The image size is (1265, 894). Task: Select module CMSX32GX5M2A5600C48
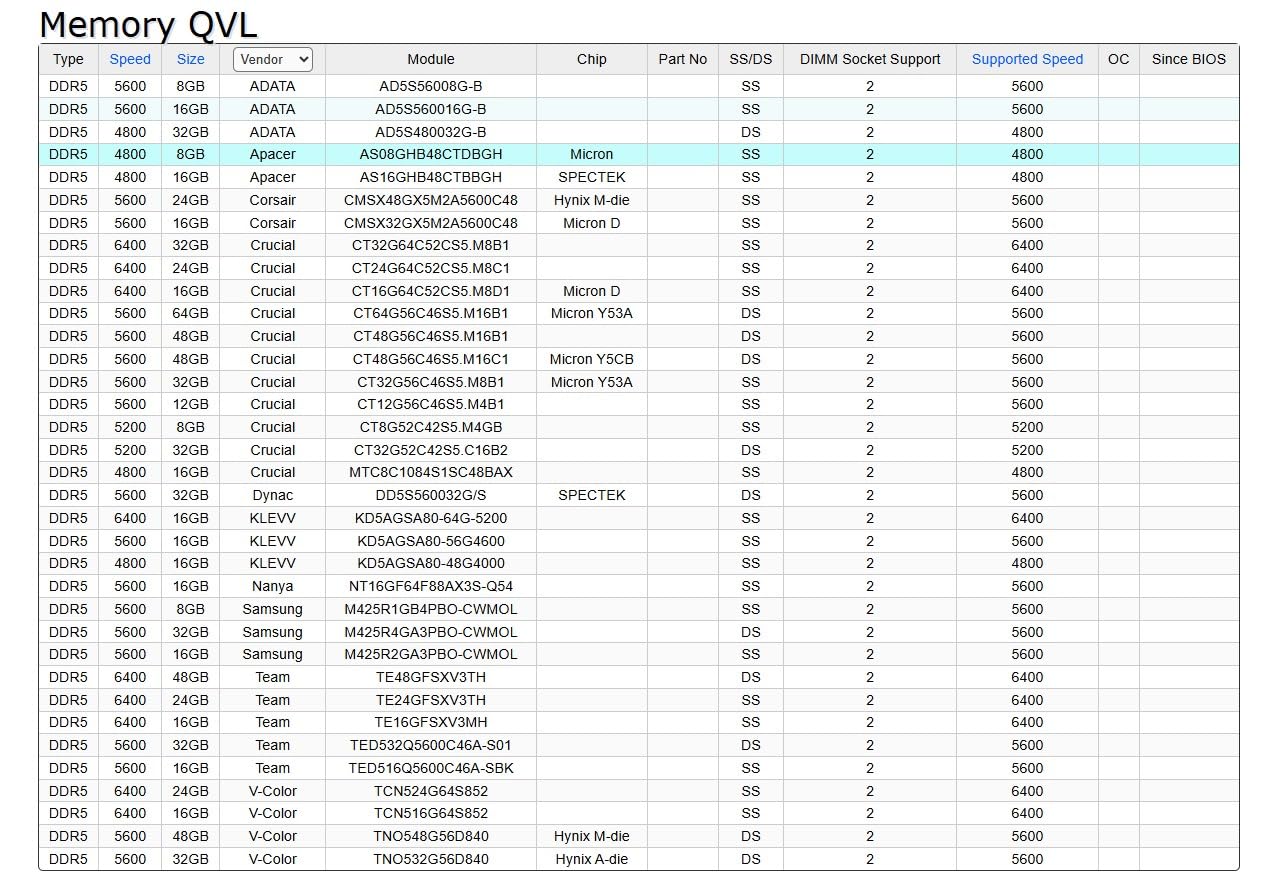tap(431, 223)
